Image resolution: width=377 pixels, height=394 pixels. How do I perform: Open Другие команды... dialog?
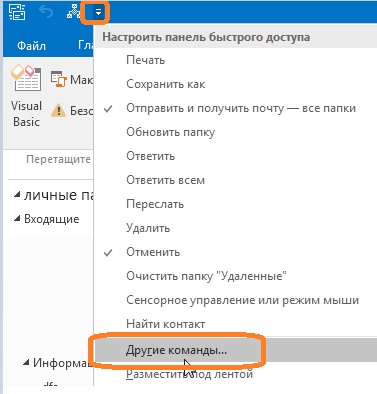click(x=235, y=350)
